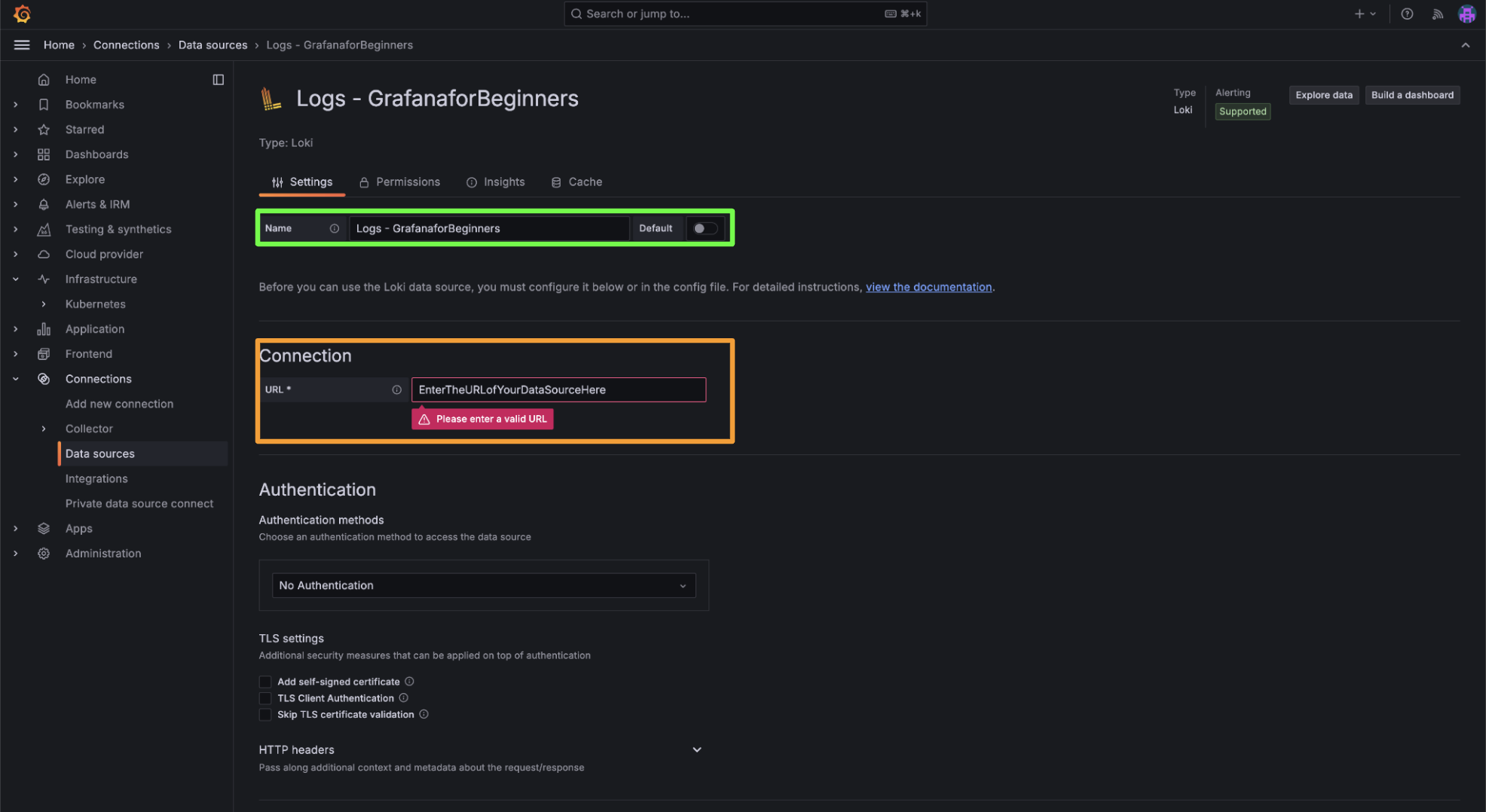Expand the HTTP headers section

click(x=696, y=749)
